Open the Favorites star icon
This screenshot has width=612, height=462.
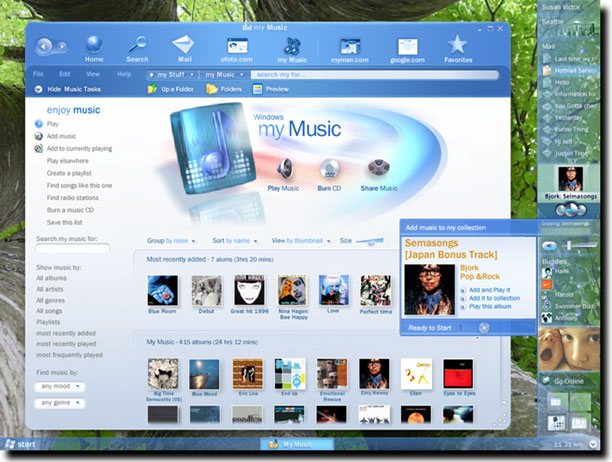(x=457, y=44)
